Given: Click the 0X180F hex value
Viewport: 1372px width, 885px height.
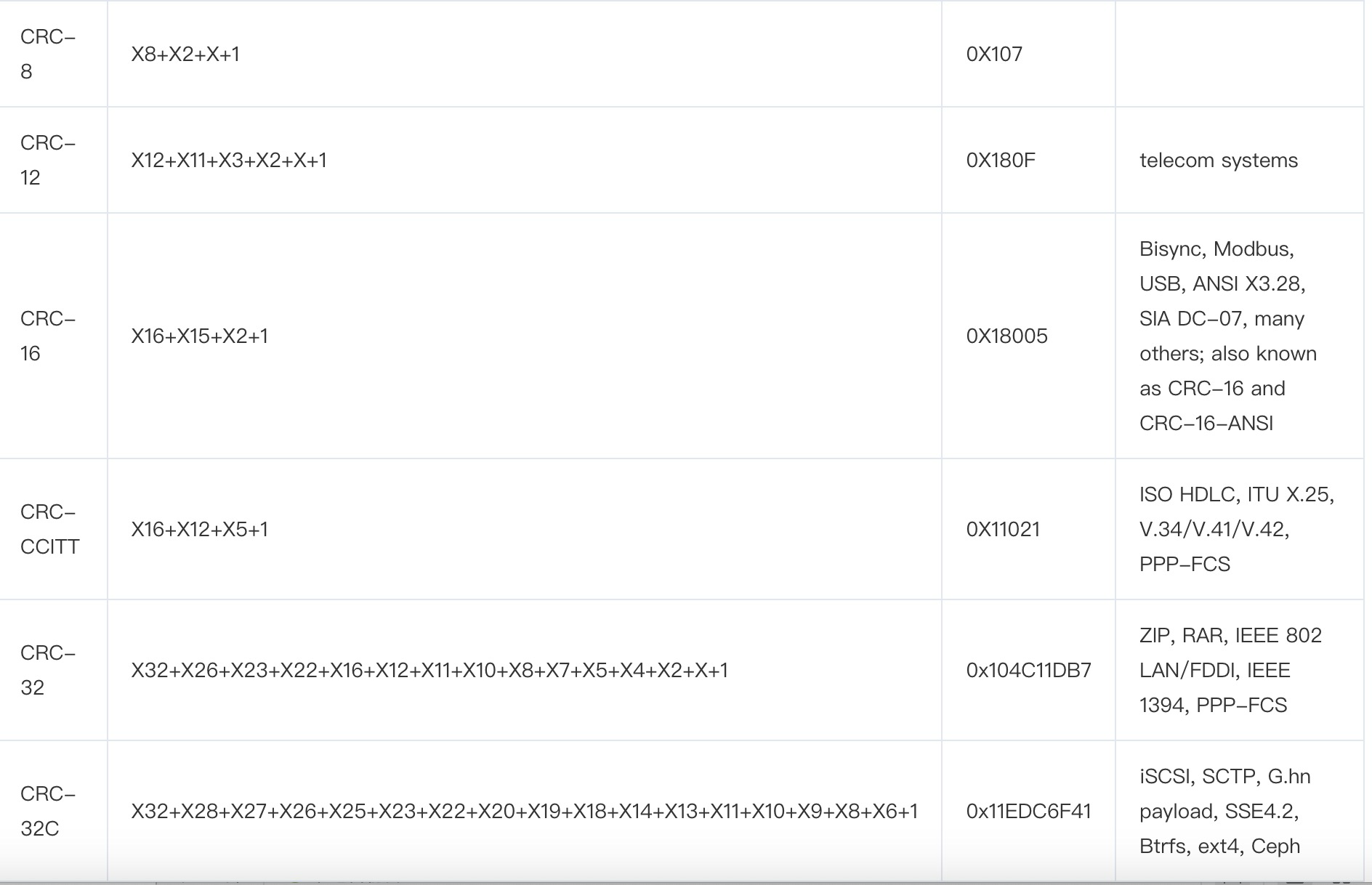Looking at the screenshot, I should [1001, 160].
